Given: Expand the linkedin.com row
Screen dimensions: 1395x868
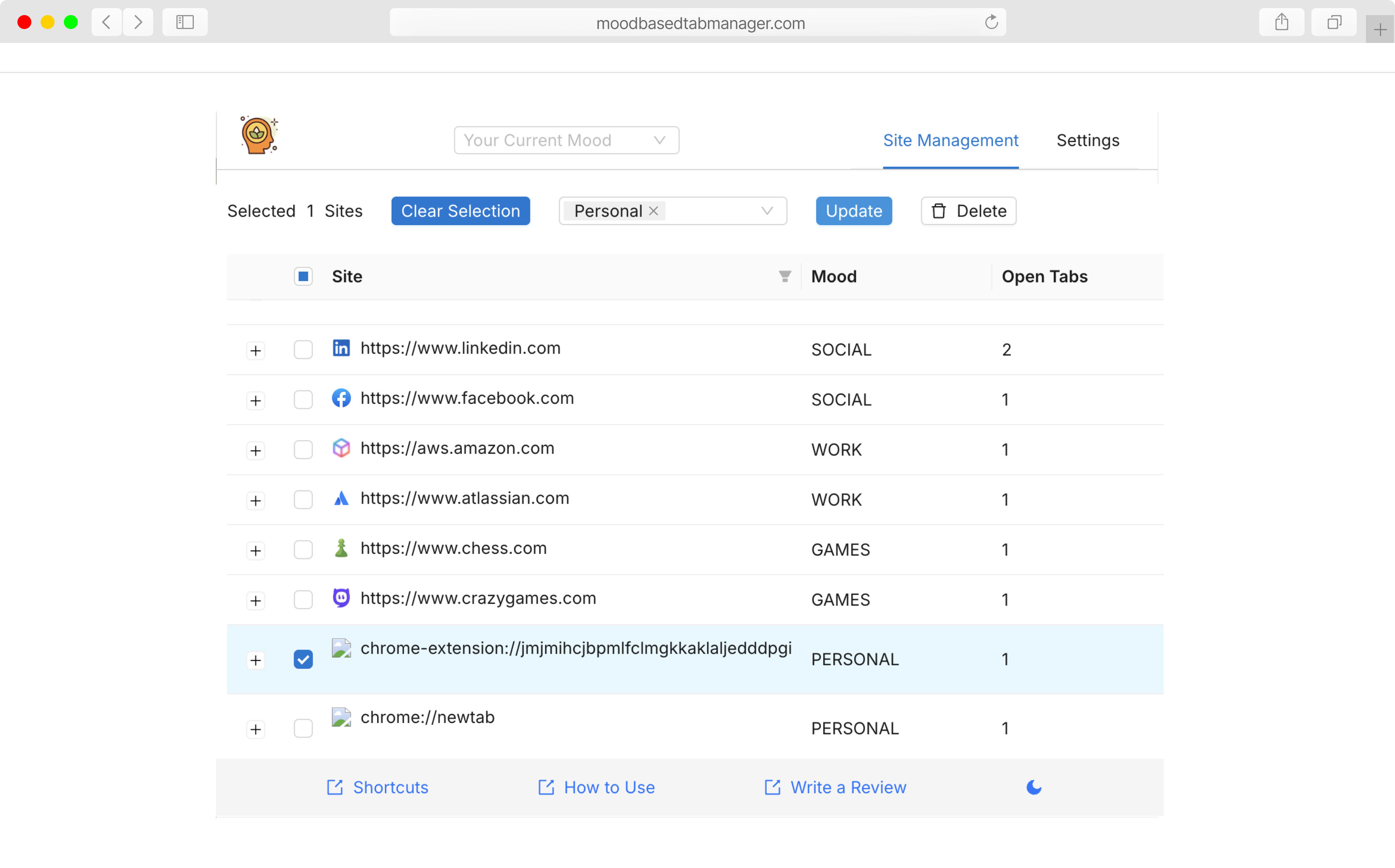Looking at the screenshot, I should coord(255,350).
